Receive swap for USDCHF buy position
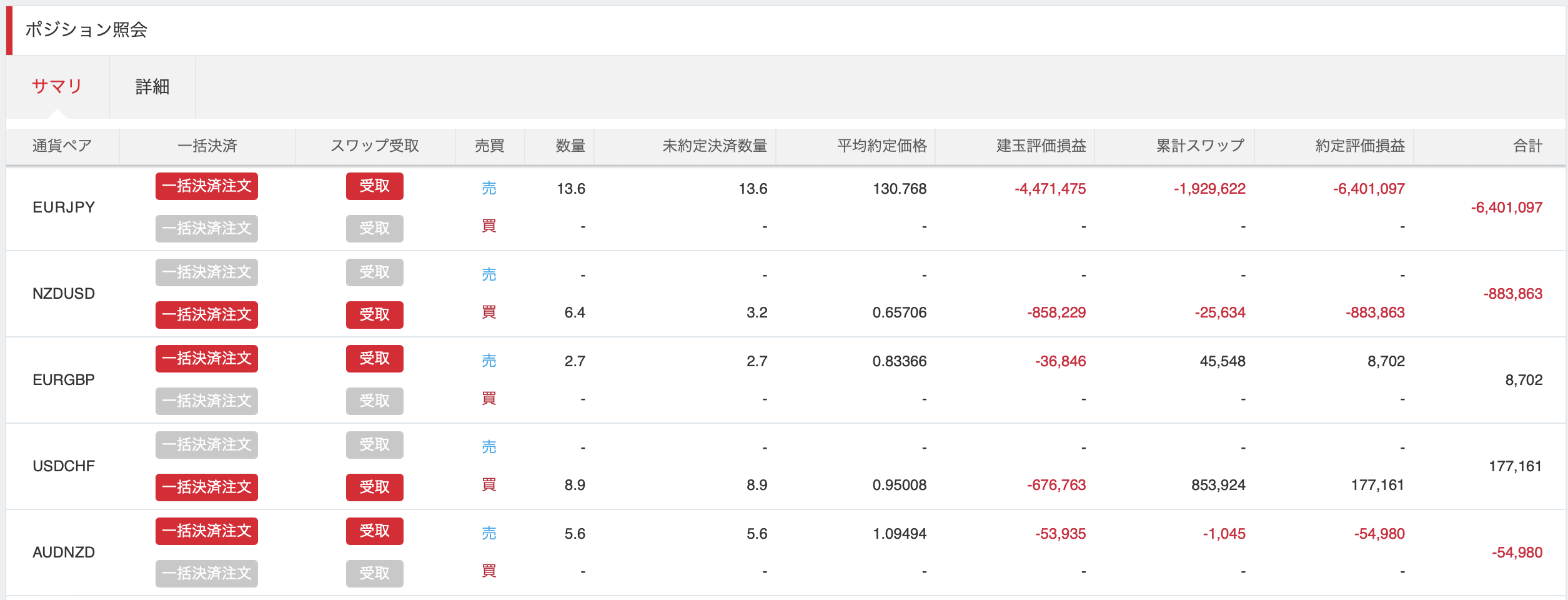 point(374,487)
